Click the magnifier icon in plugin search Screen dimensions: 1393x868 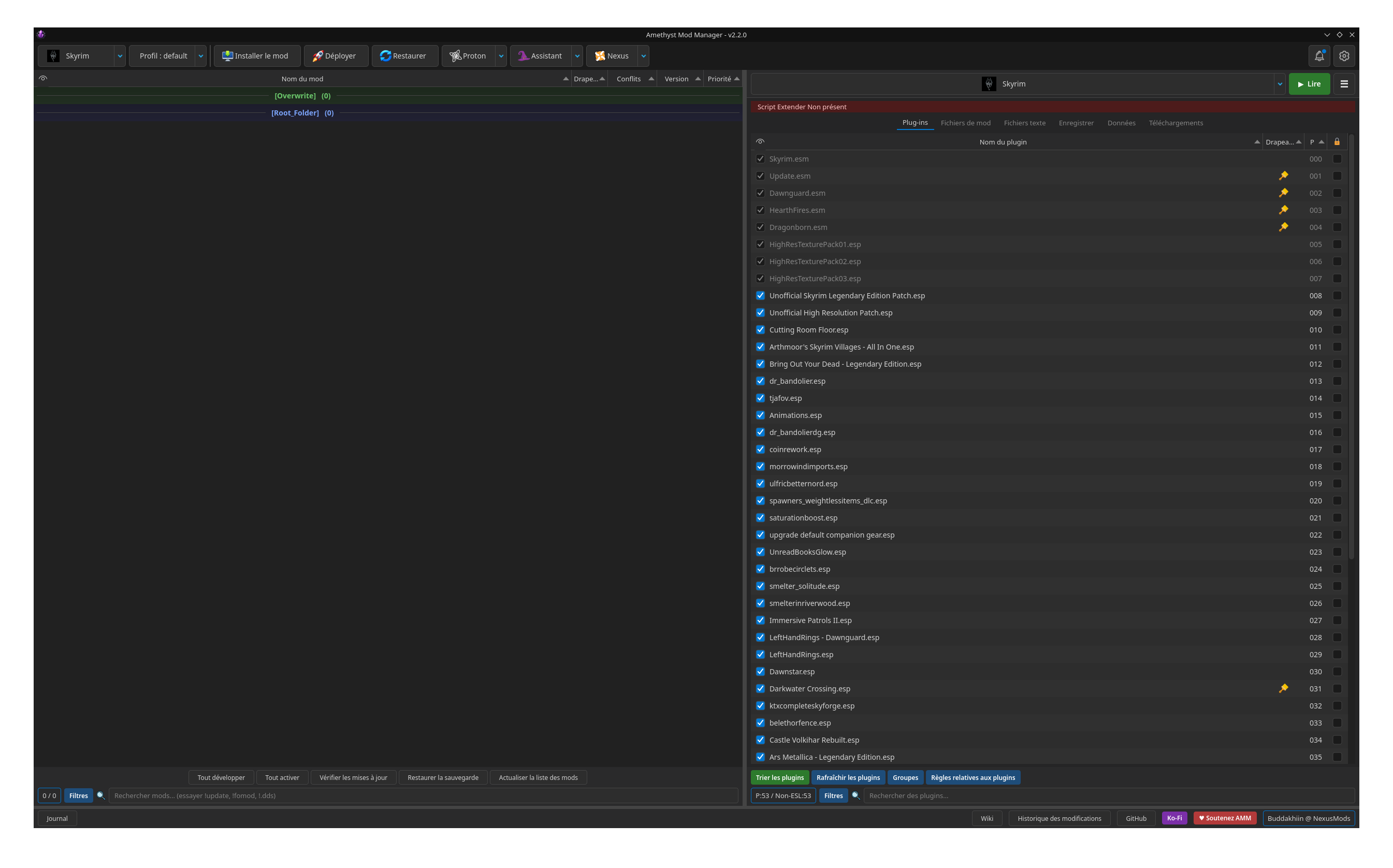tap(856, 795)
